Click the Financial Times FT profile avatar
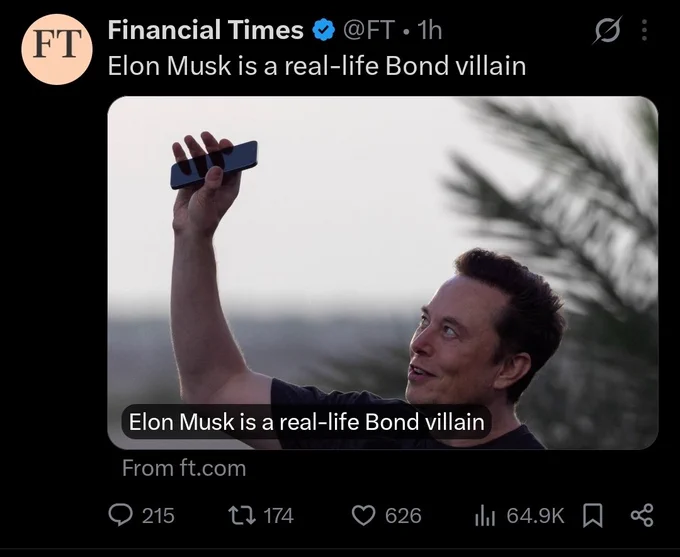680x557 pixels. tap(57, 49)
